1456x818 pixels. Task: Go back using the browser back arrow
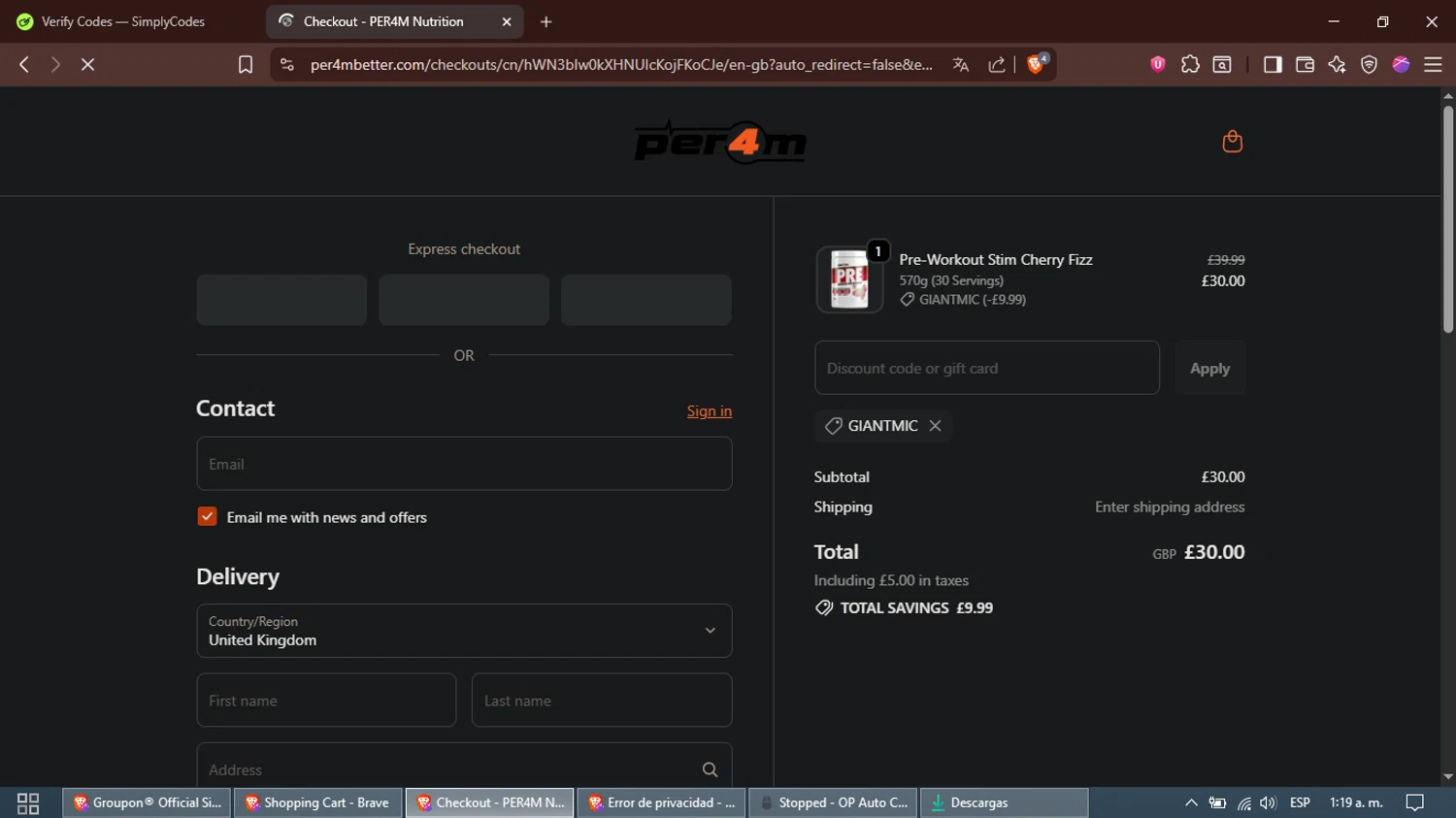(24, 64)
